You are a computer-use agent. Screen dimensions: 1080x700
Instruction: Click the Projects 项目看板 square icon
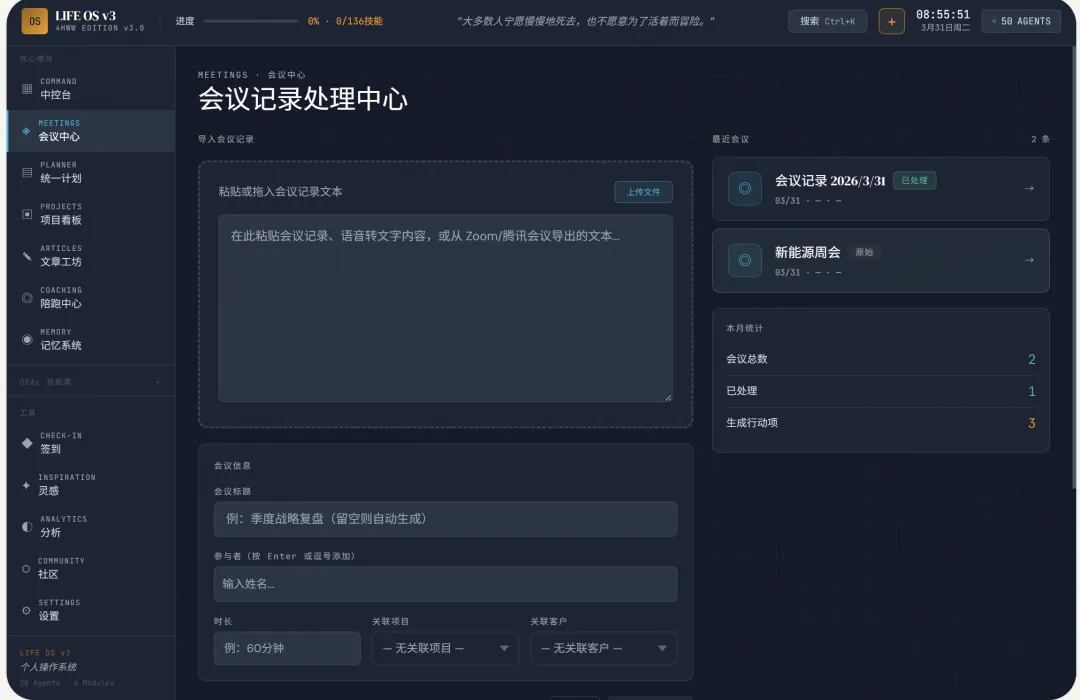[x=27, y=214]
